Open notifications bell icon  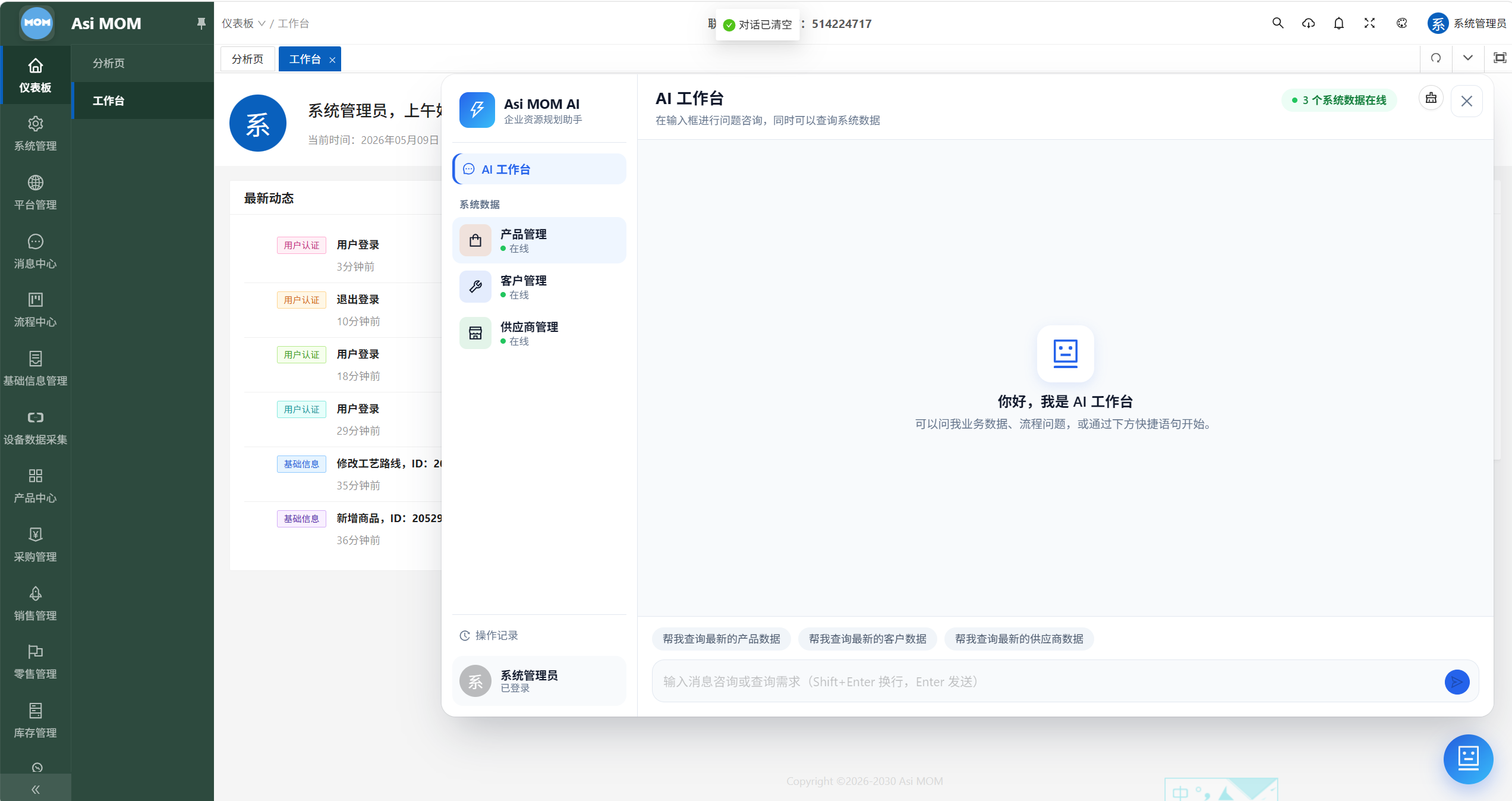tap(1338, 23)
